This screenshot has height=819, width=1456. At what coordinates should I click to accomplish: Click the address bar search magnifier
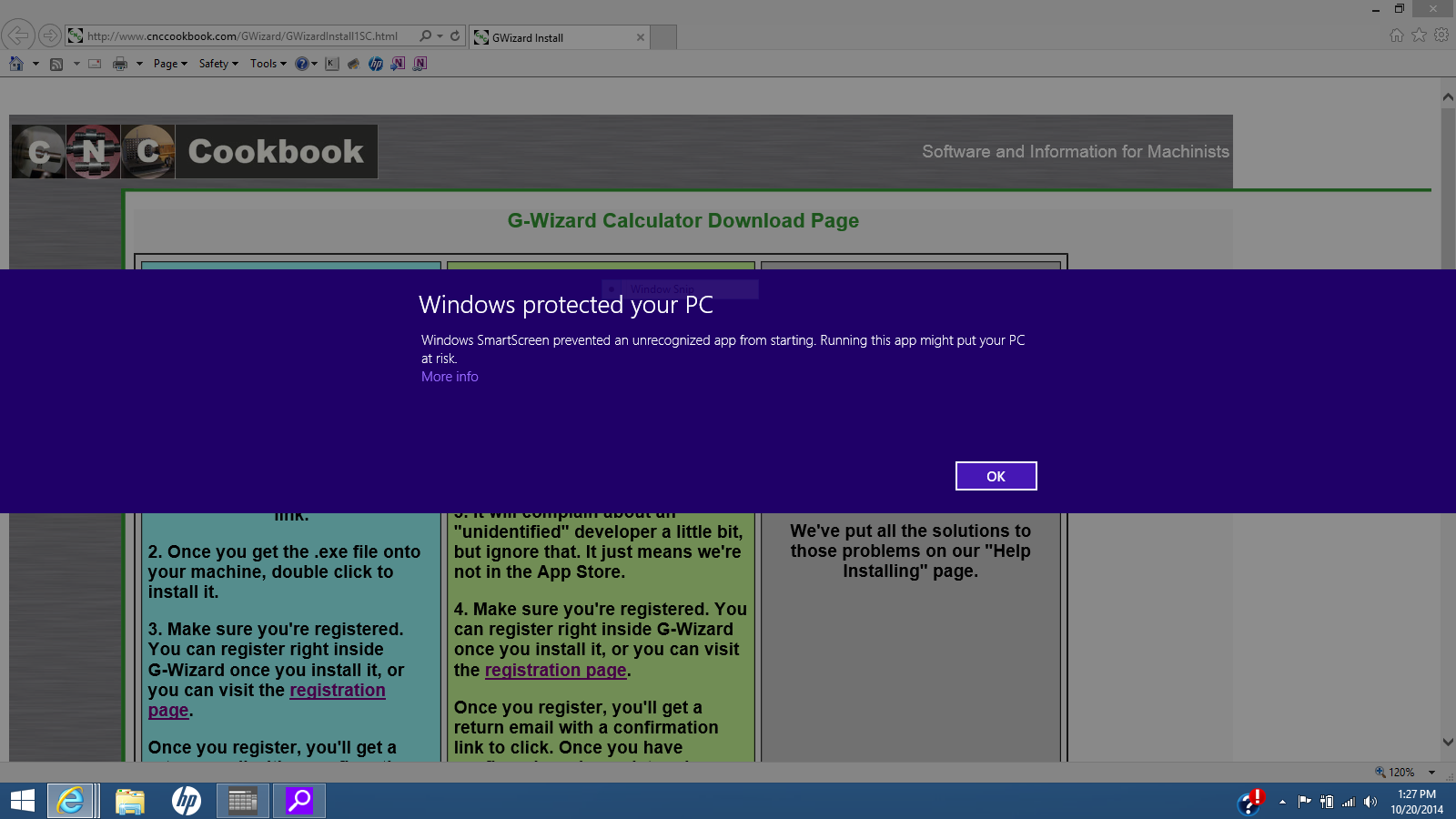[x=425, y=36]
